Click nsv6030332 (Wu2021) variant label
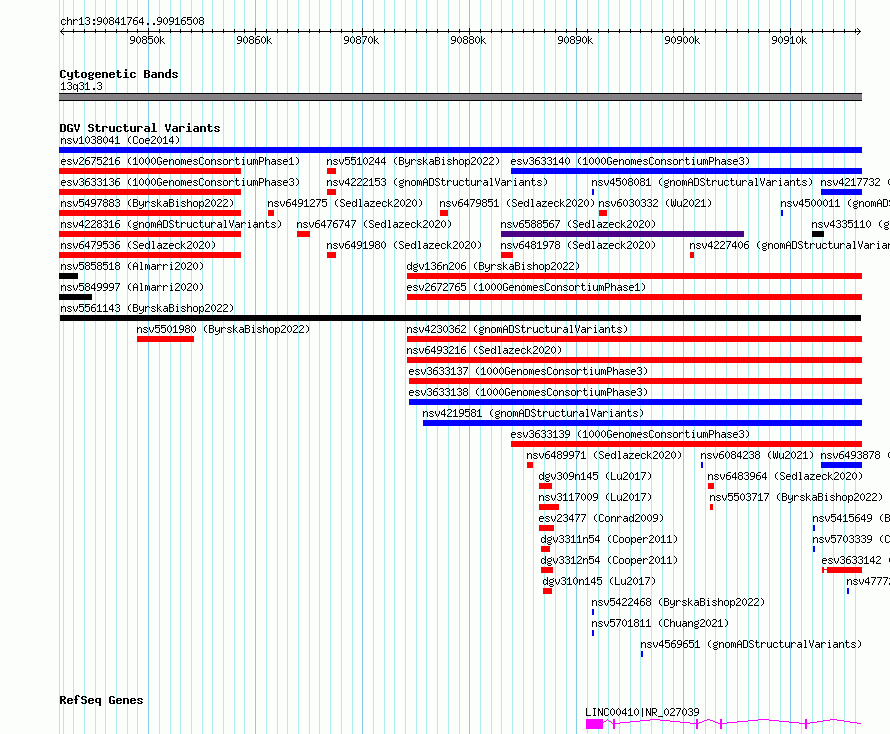 (x=655, y=203)
